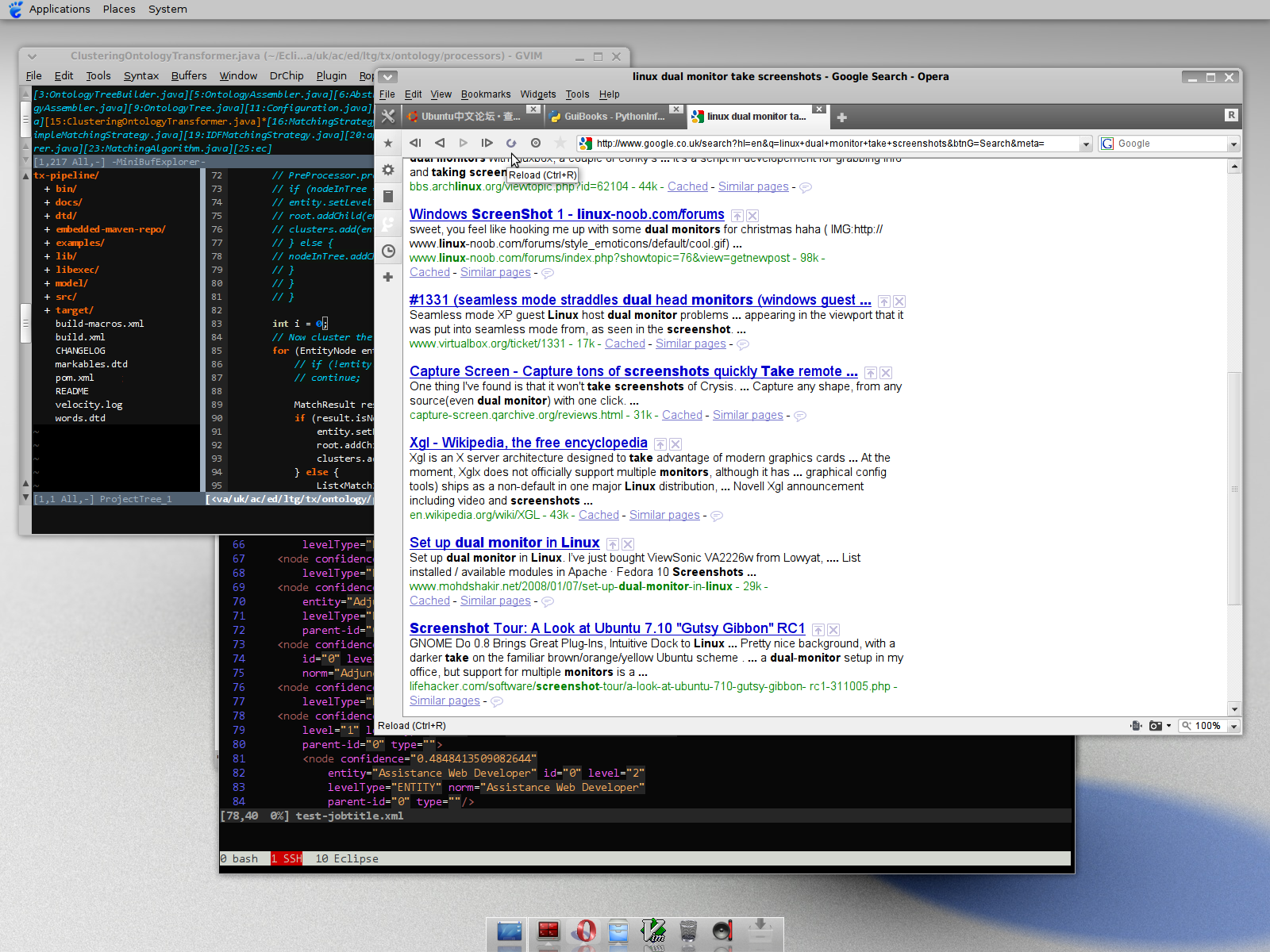Close the GuiBooks PythonInfo tab
Screen dimensions: 1270x952
[x=675, y=109]
